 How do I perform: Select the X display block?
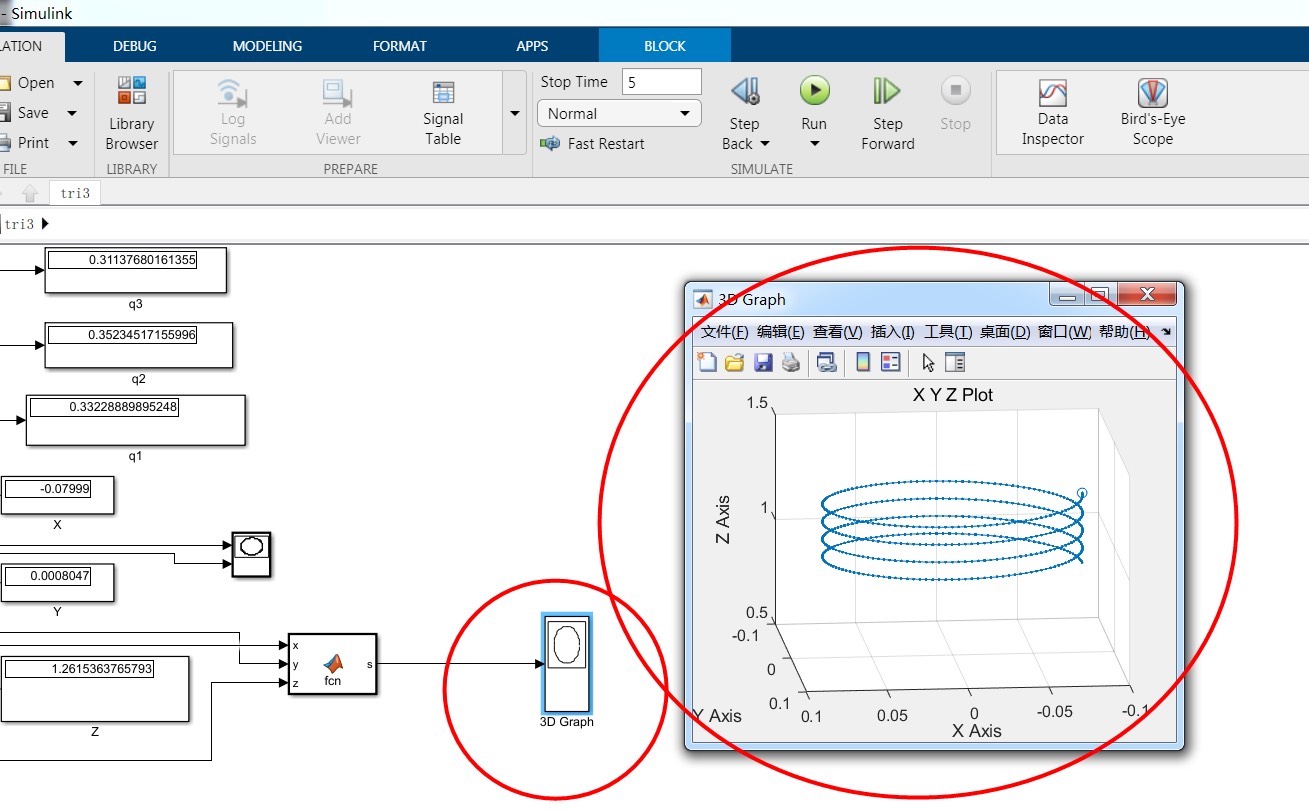pyautogui.click(x=57, y=495)
